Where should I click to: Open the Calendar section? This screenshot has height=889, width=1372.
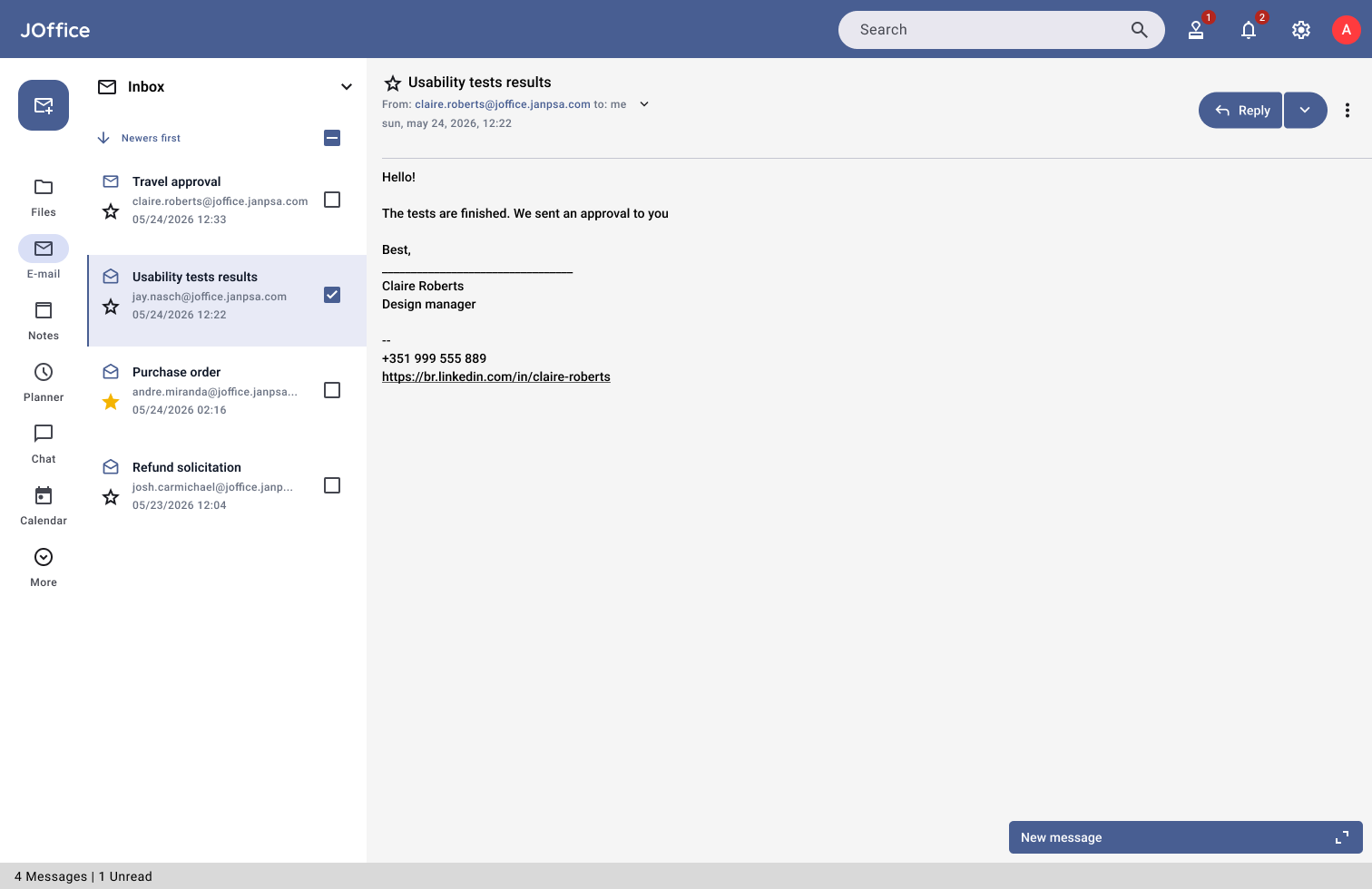pyautogui.click(x=44, y=505)
